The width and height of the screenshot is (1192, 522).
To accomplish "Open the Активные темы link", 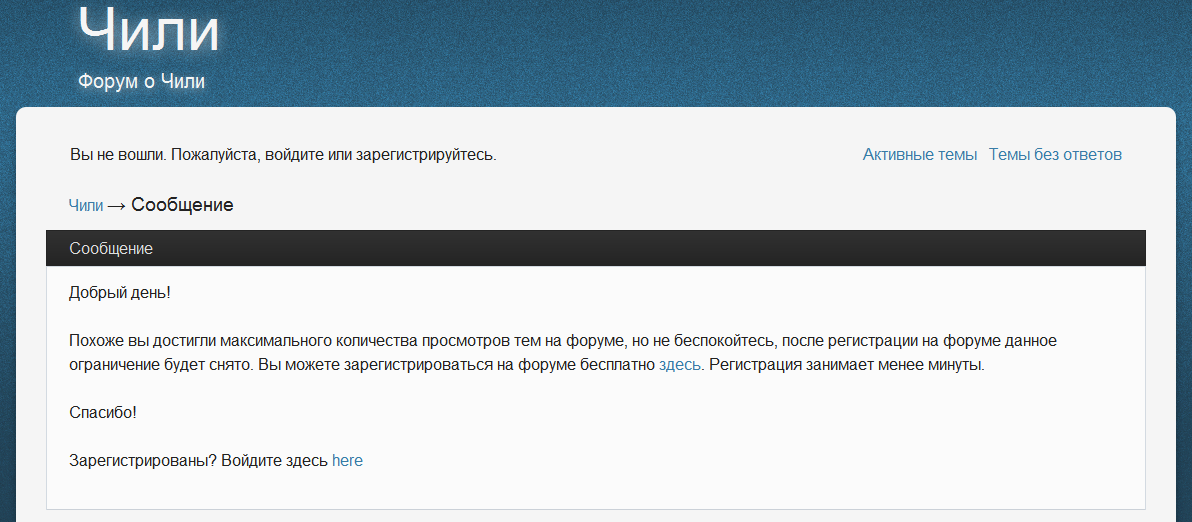I will 920,155.
